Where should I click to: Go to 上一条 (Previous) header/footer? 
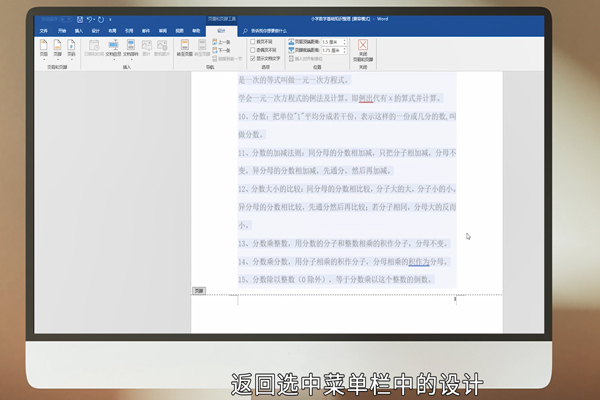[x=221, y=42]
